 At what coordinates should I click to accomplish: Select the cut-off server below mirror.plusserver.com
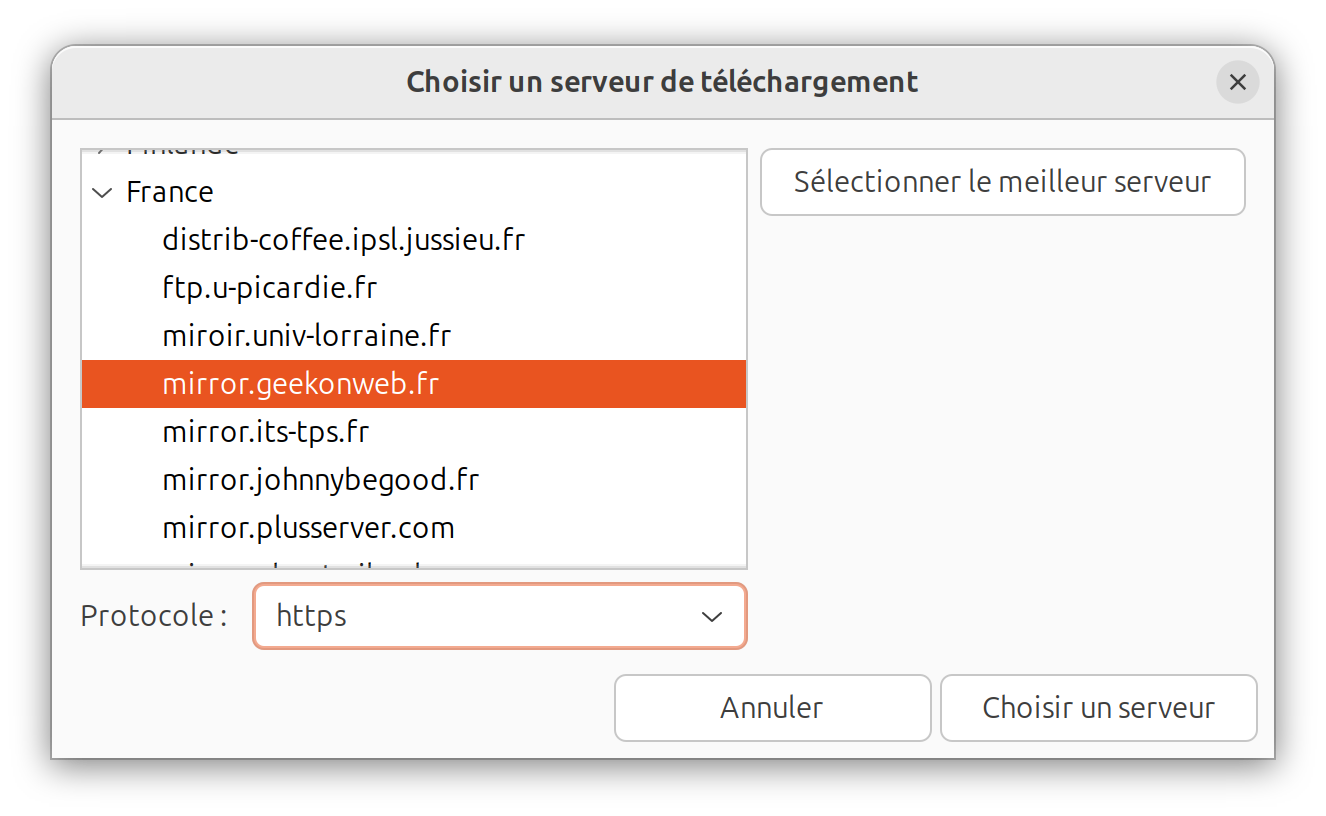pos(300,563)
